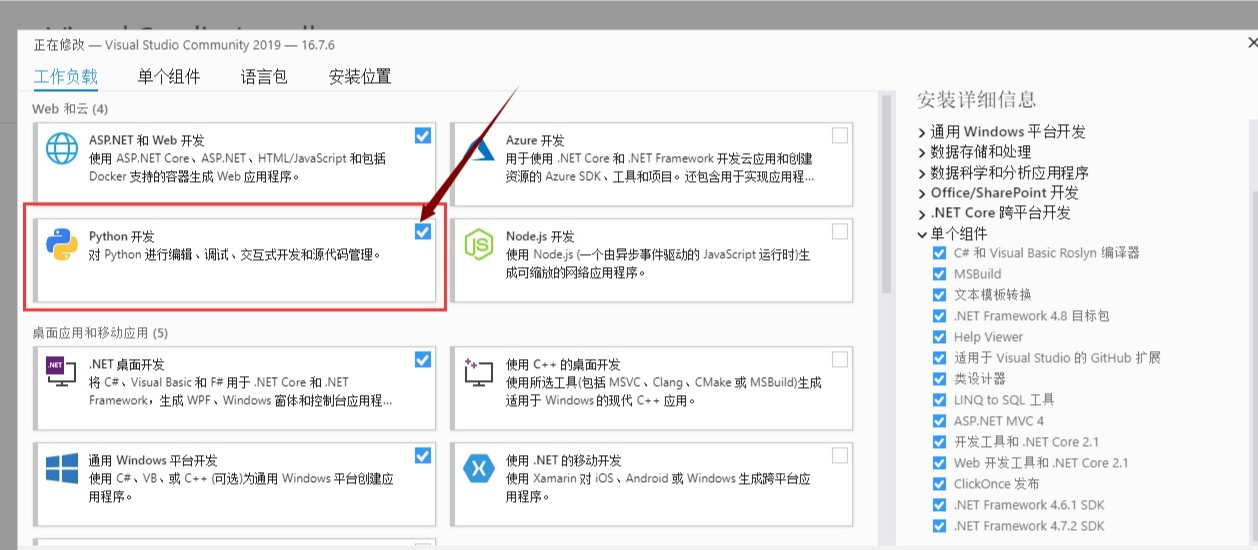The width and height of the screenshot is (1258, 550).
Task: Check the Azure 开发 workload checkbox
Action: [840, 135]
